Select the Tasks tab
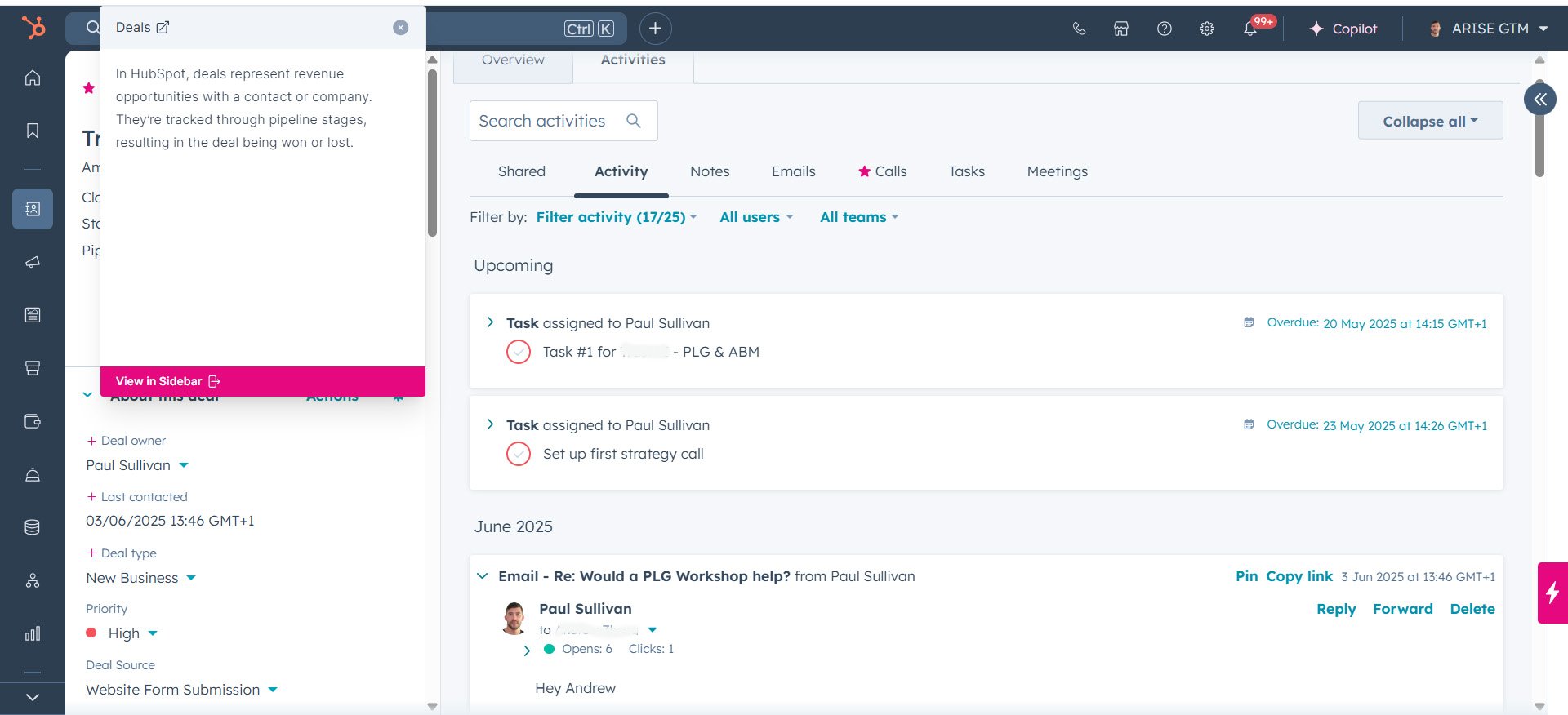 point(967,171)
